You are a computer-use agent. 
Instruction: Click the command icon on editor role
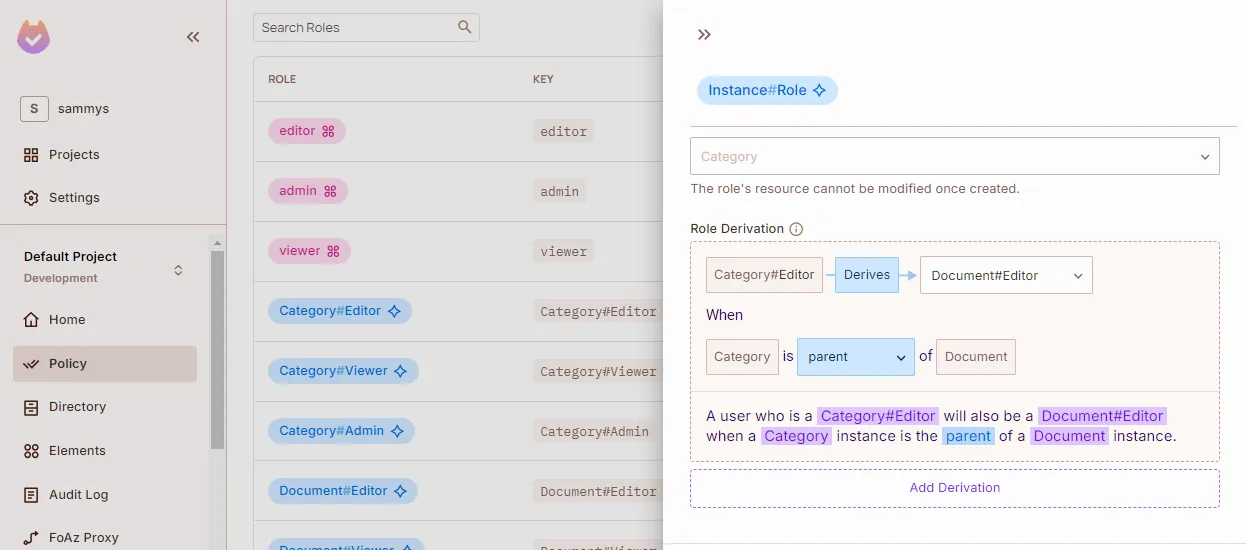click(328, 131)
